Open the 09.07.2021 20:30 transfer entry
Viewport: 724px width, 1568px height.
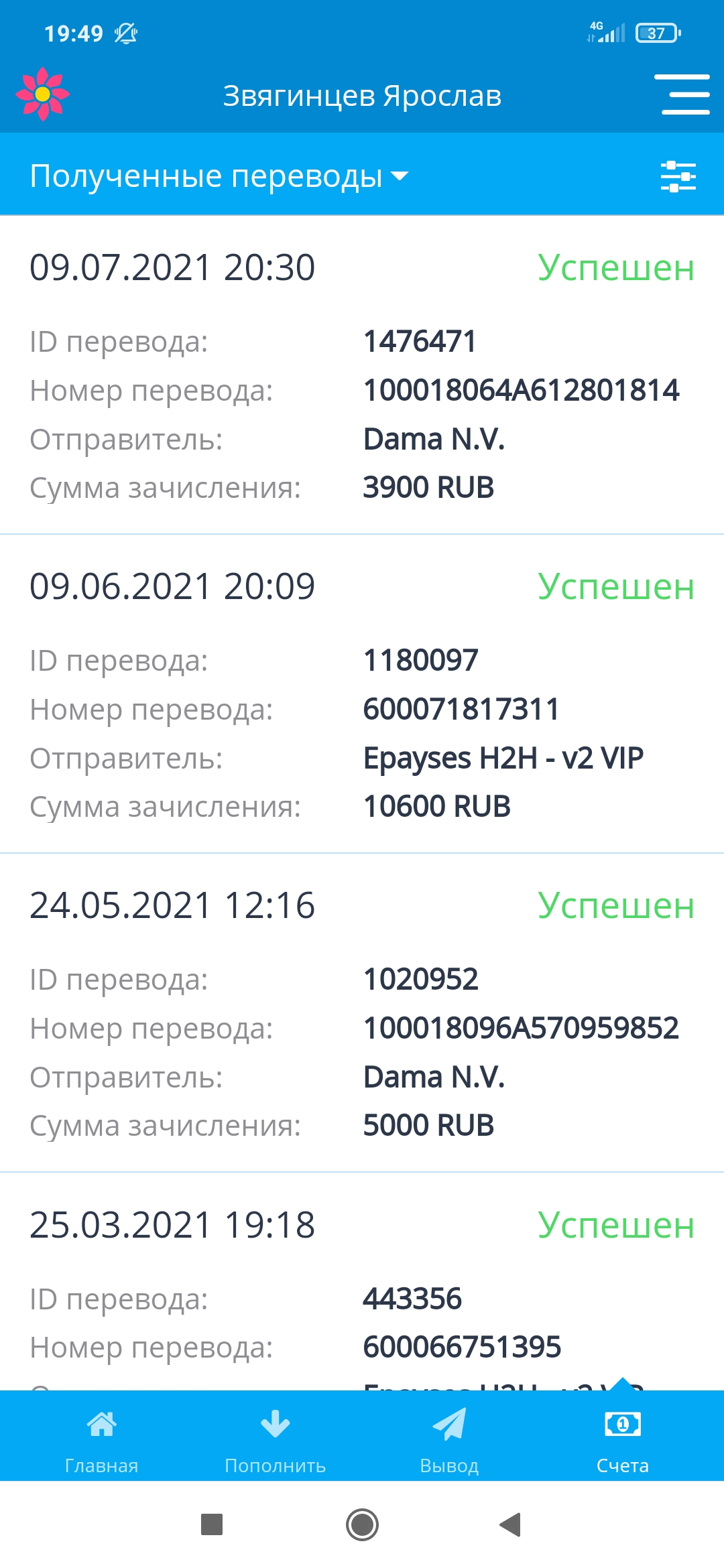click(362, 375)
